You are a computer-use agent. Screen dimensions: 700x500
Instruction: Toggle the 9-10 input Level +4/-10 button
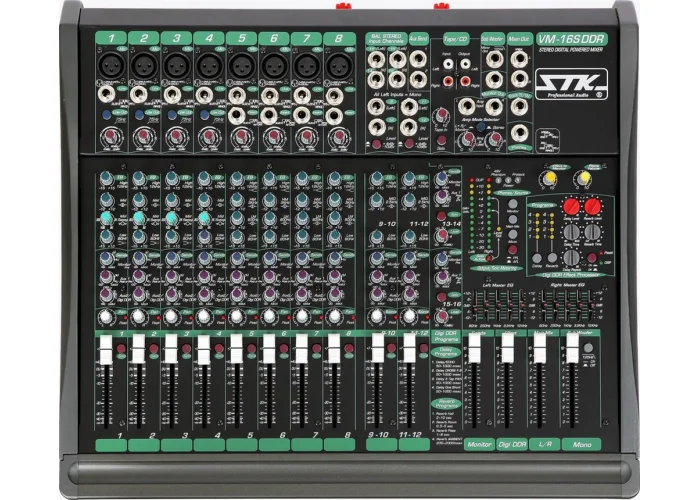point(376,144)
